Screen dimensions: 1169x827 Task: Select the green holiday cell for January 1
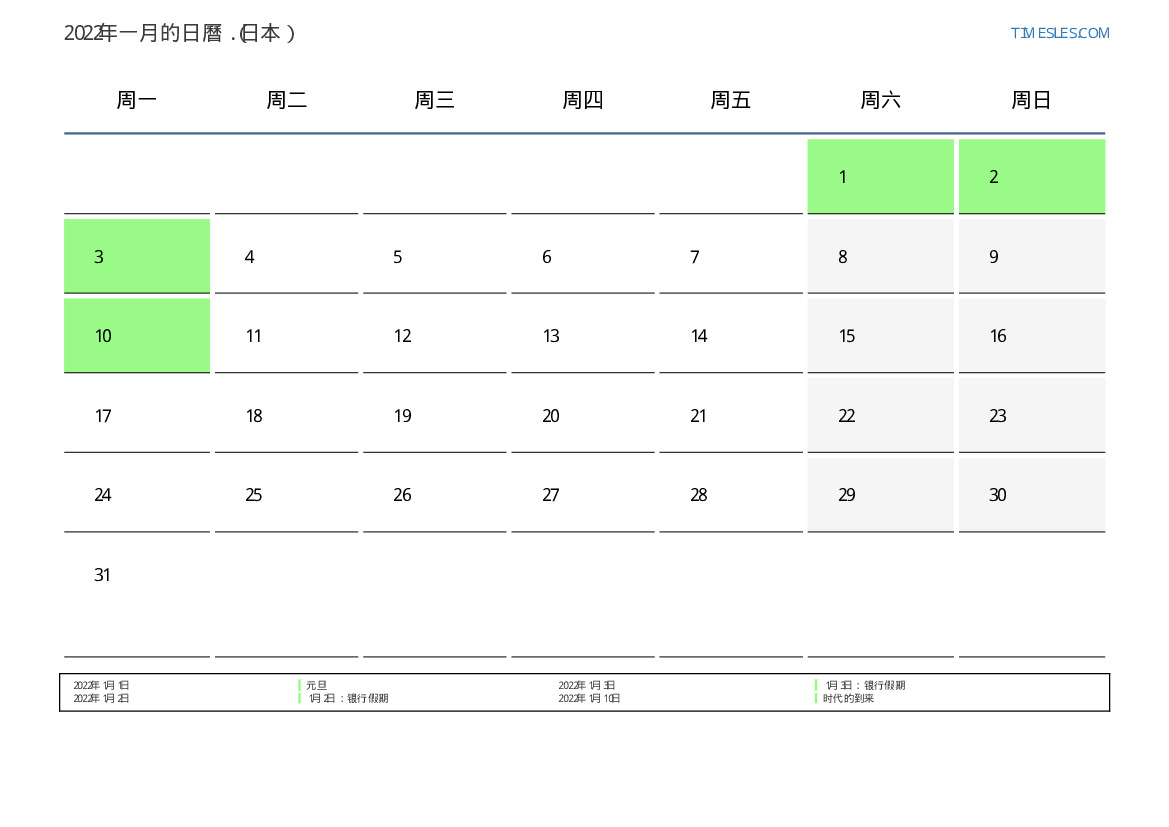pos(880,177)
